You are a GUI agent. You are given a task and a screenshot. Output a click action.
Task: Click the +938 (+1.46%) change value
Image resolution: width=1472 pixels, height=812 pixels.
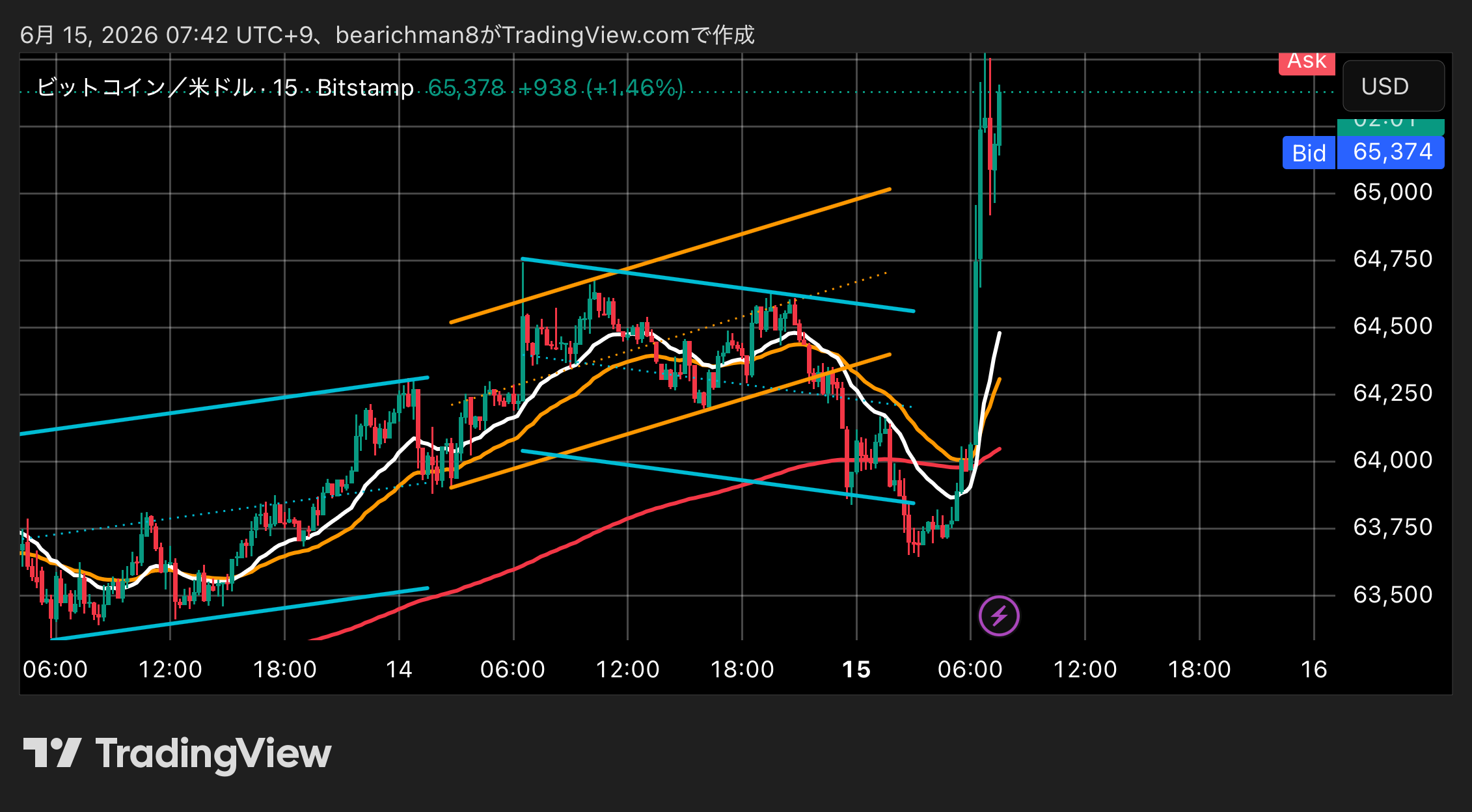pyautogui.click(x=601, y=88)
